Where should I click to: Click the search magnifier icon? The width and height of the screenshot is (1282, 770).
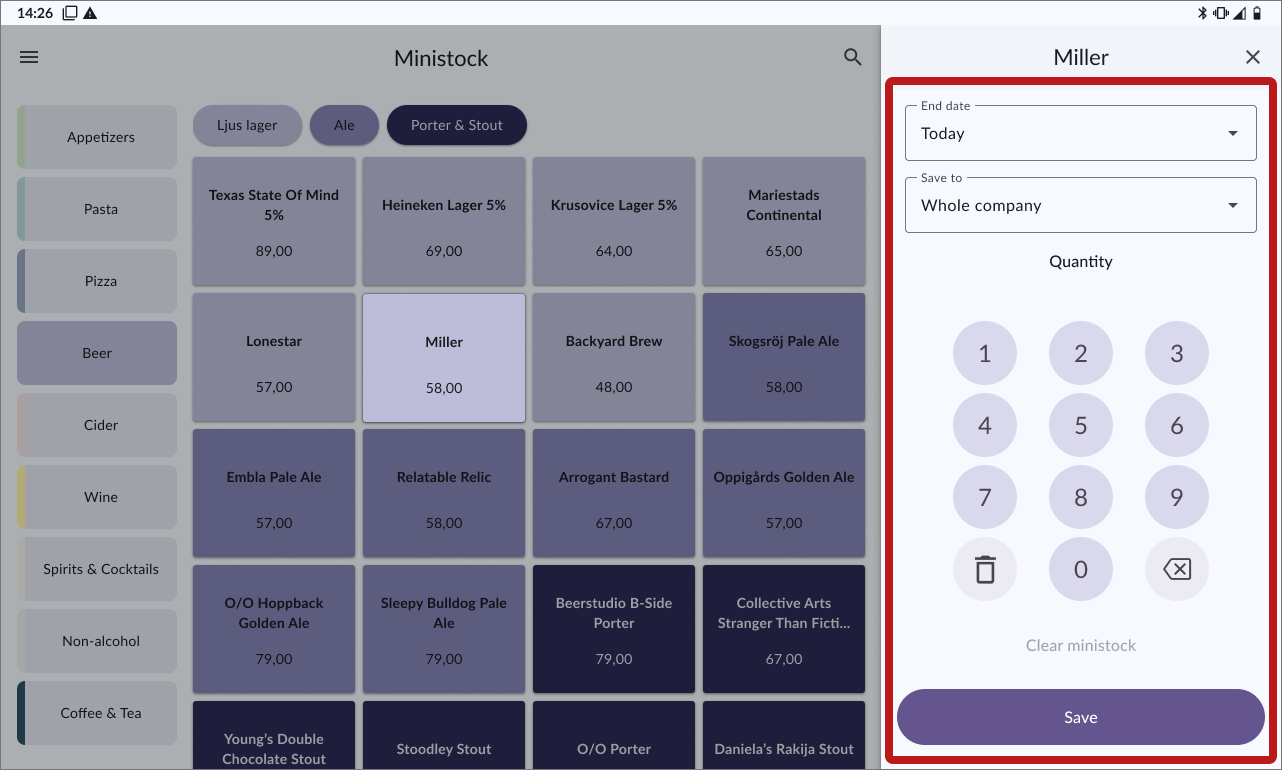[853, 57]
